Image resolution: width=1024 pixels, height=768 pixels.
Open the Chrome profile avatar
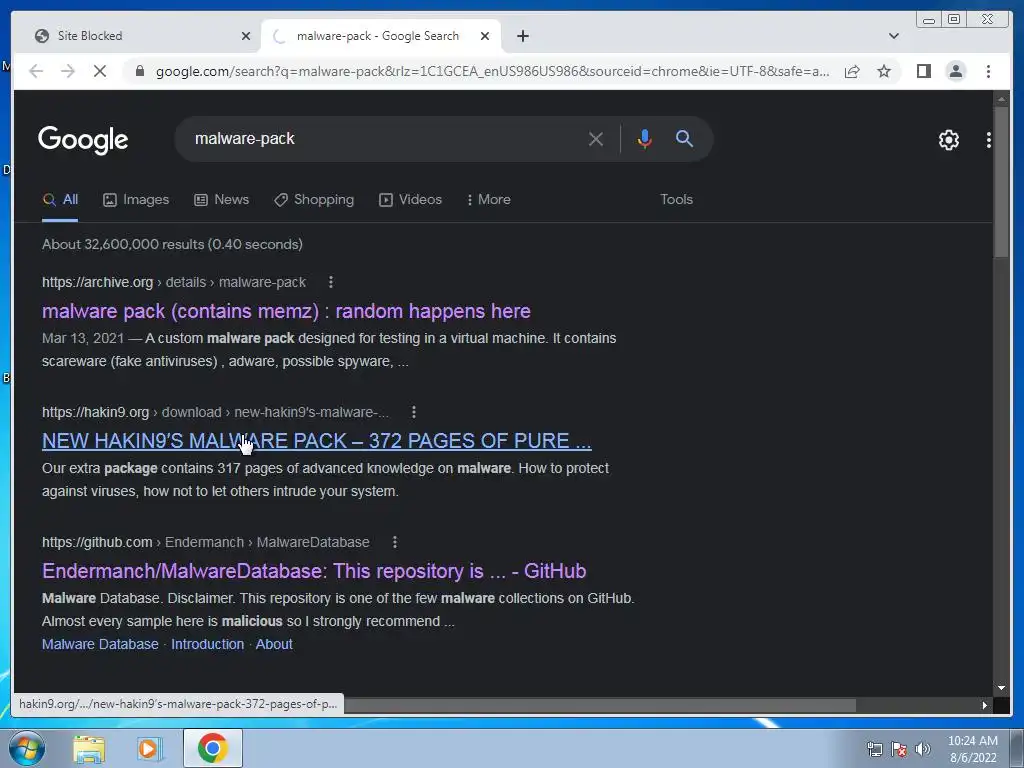click(955, 71)
